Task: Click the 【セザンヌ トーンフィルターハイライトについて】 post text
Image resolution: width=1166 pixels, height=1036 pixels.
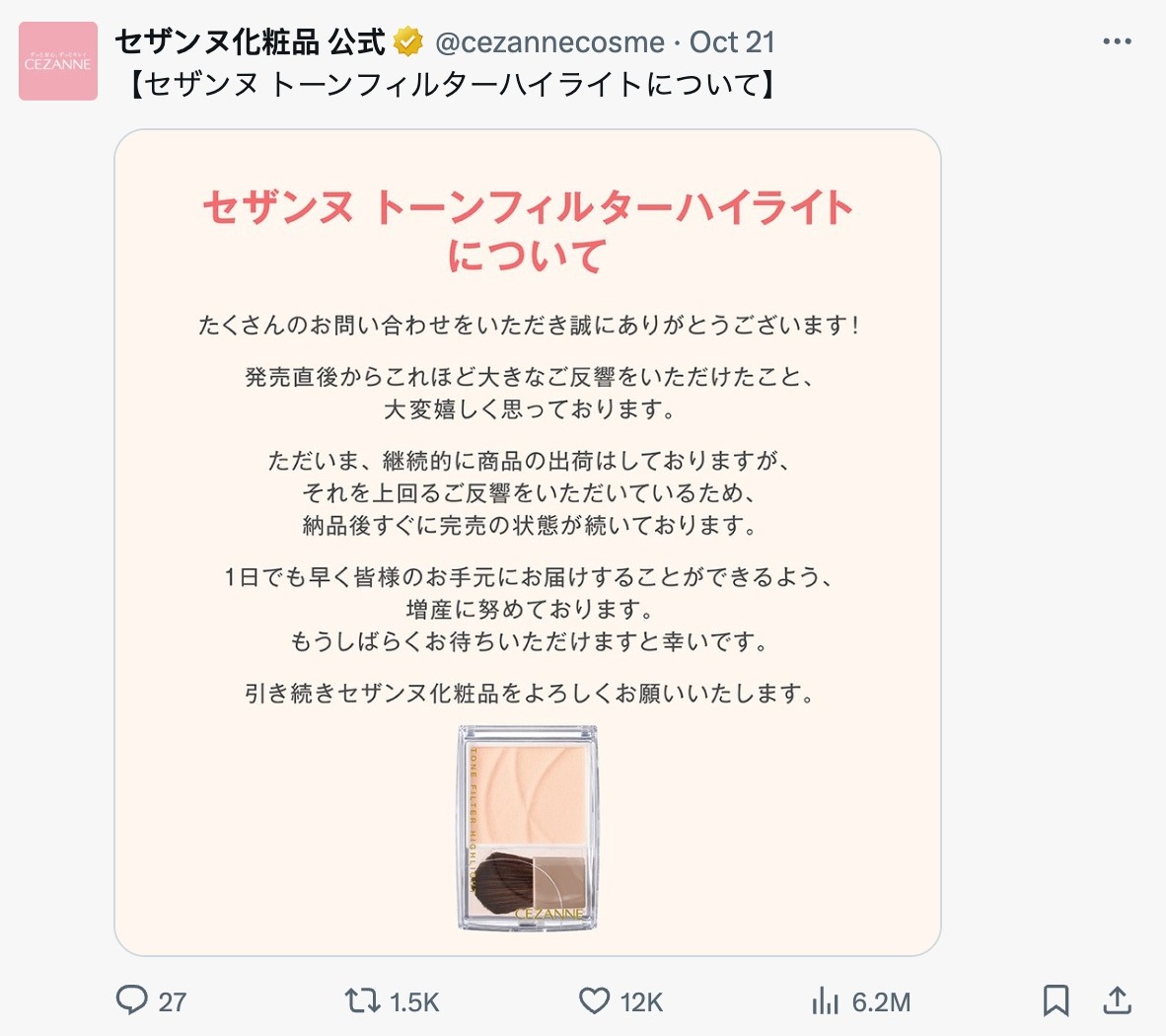Action: tap(452, 85)
